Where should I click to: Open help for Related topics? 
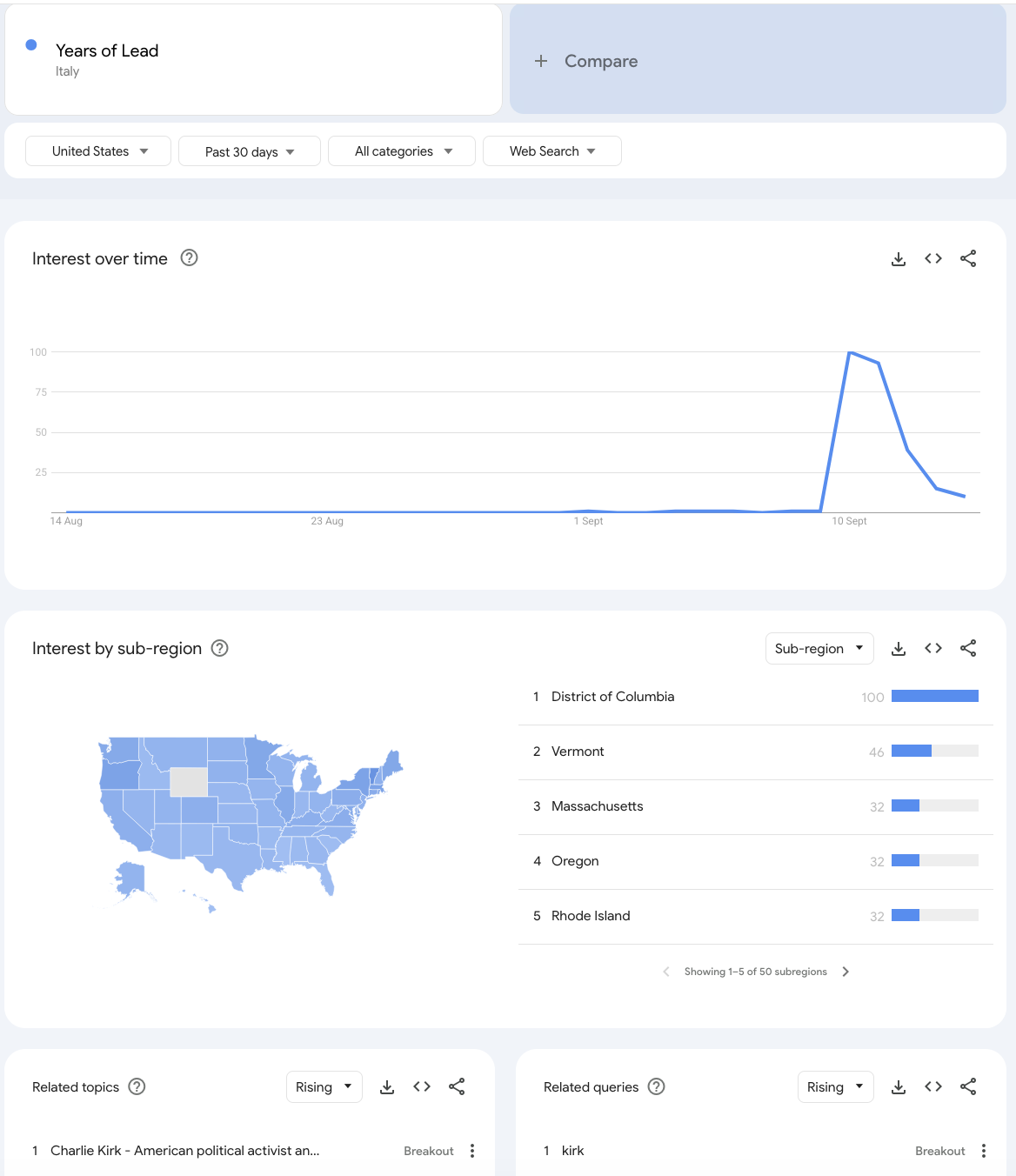click(x=137, y=1086)
